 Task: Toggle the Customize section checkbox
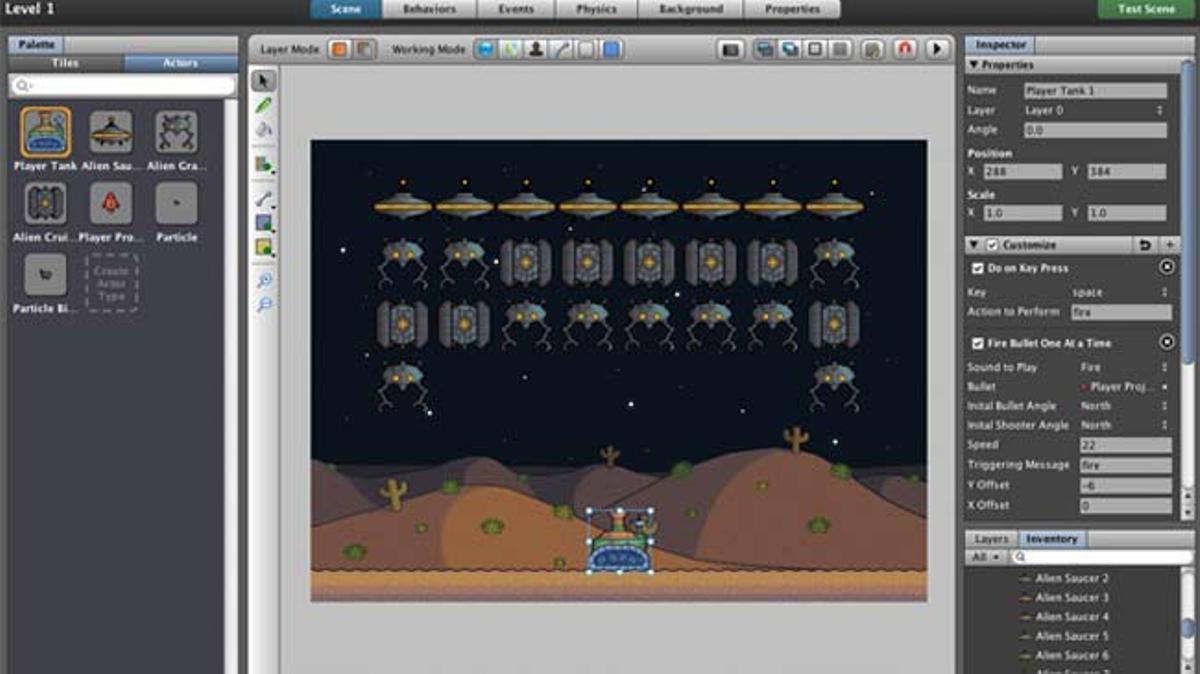point(992,245)
